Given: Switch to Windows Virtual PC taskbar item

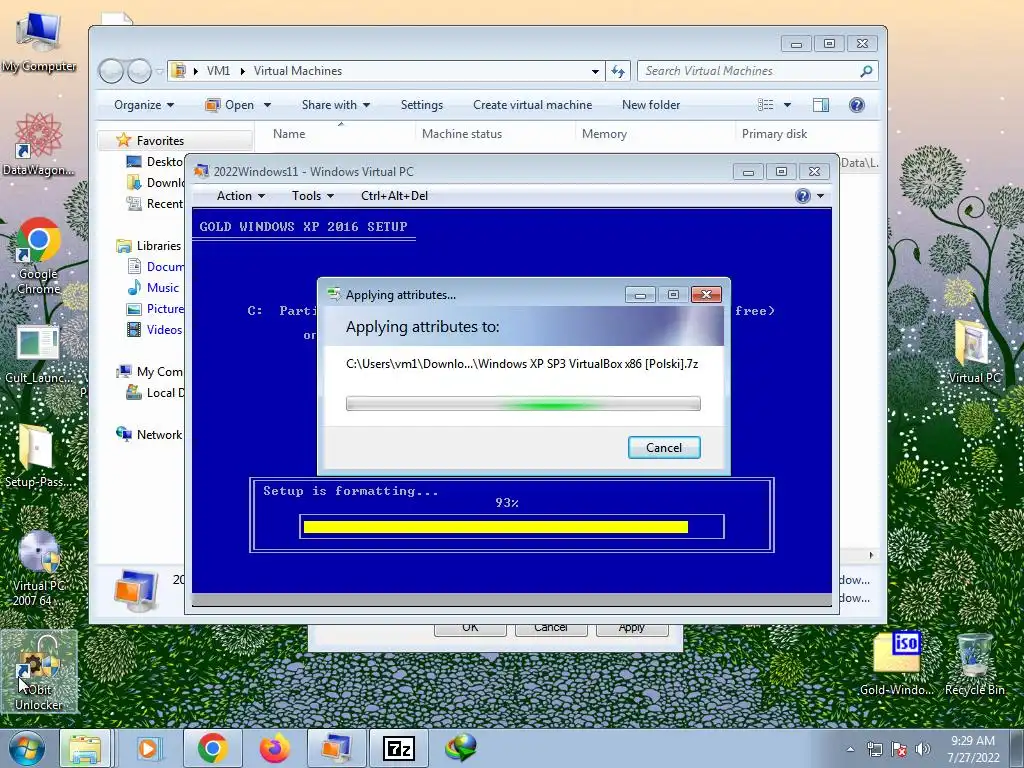Looking at the screenshot, I should (336, 748).
